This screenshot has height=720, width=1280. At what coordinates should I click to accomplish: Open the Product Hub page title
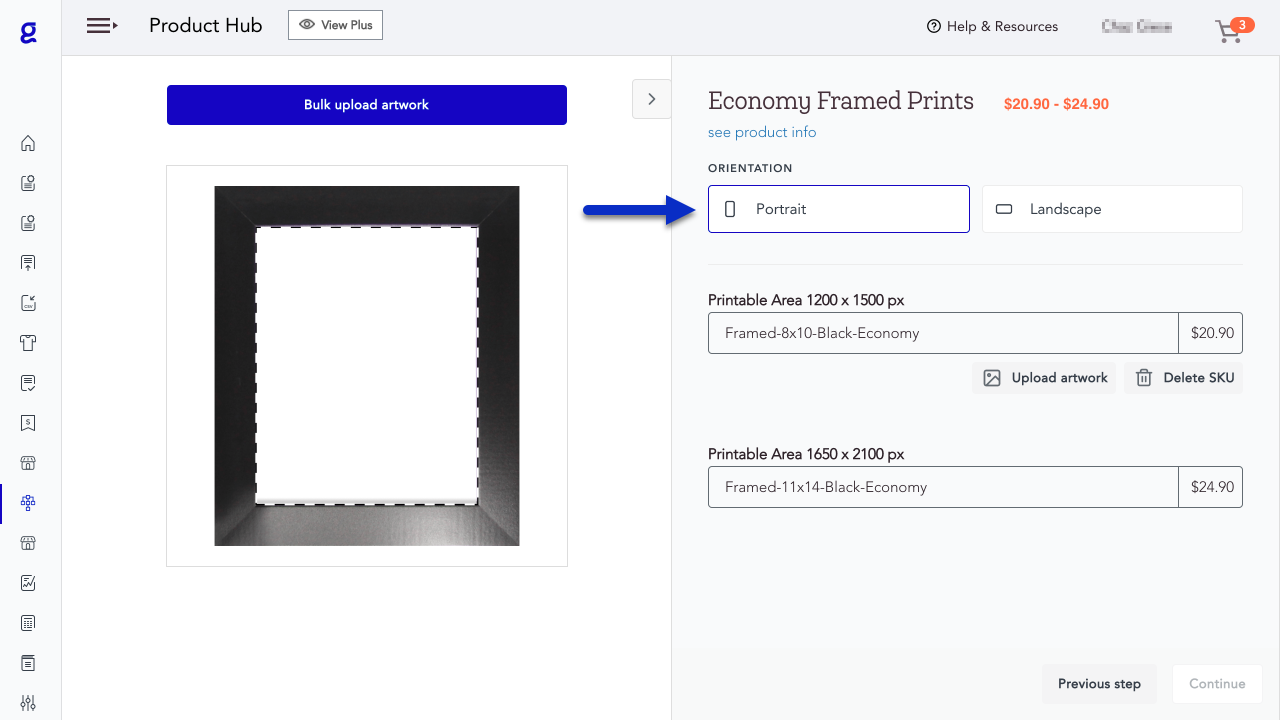(x=206, y=25)
